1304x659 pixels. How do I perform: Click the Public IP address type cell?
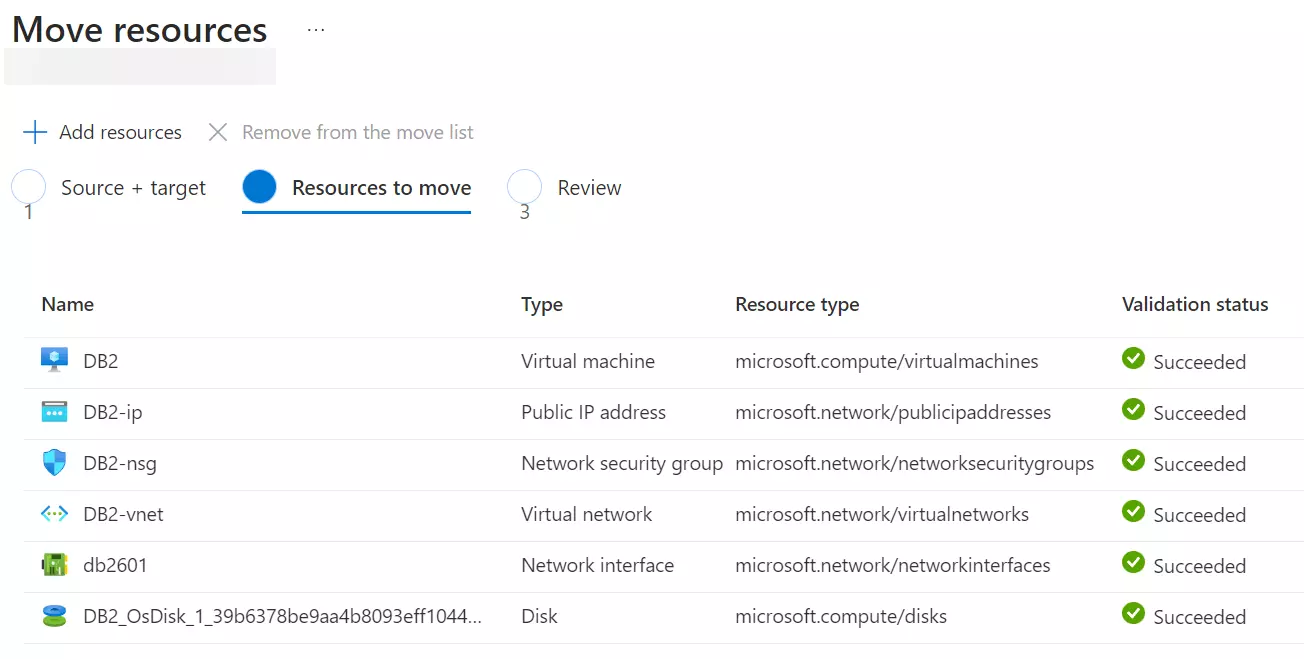pos(593,412)
